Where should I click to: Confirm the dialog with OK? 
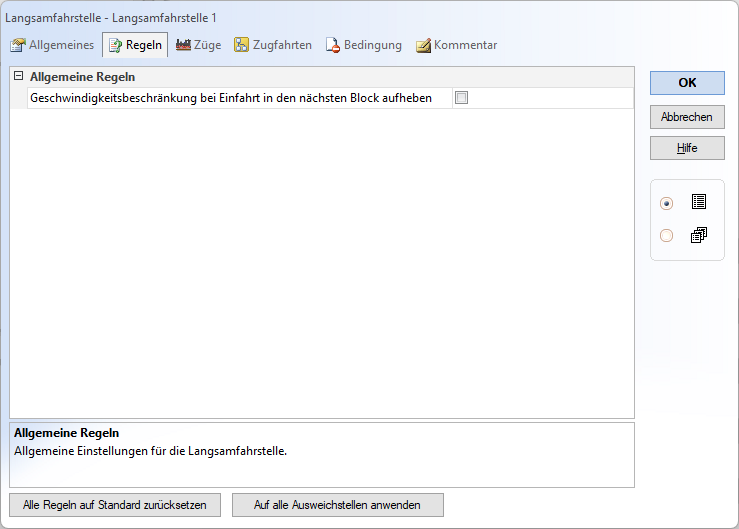point(687,83)
